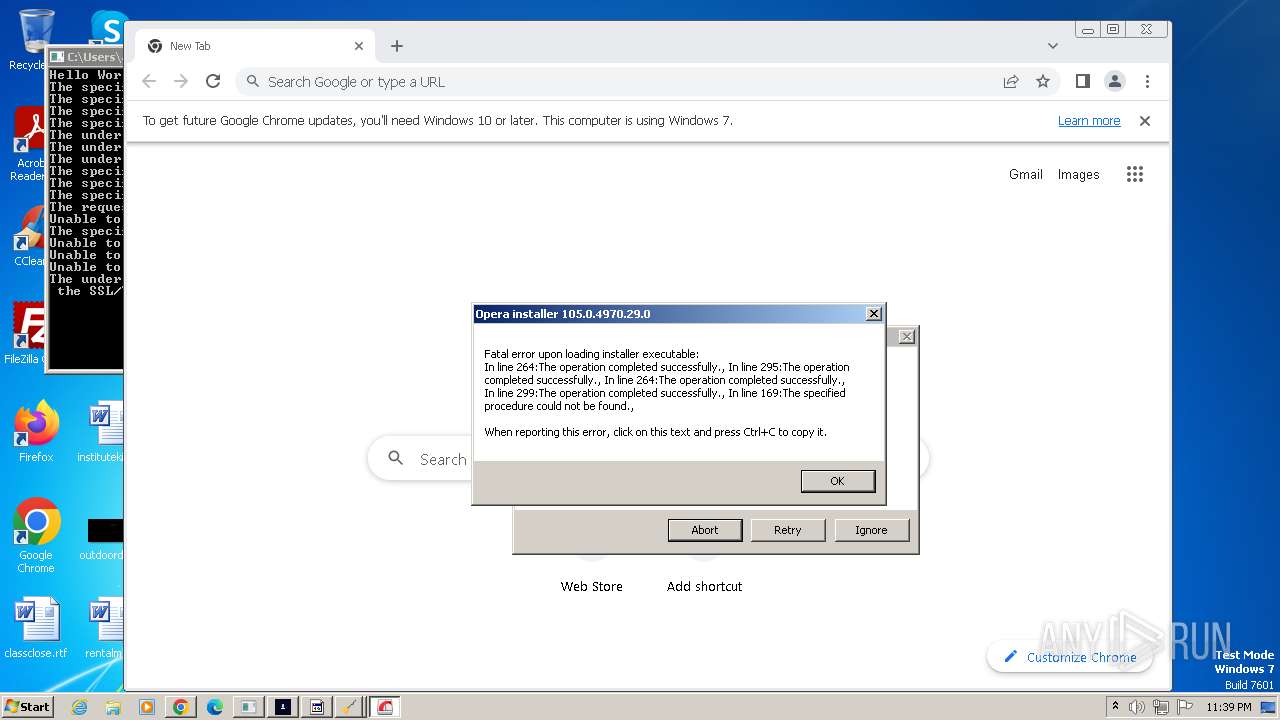Launch Internet Explorer from the taskbar

point(79,707)
